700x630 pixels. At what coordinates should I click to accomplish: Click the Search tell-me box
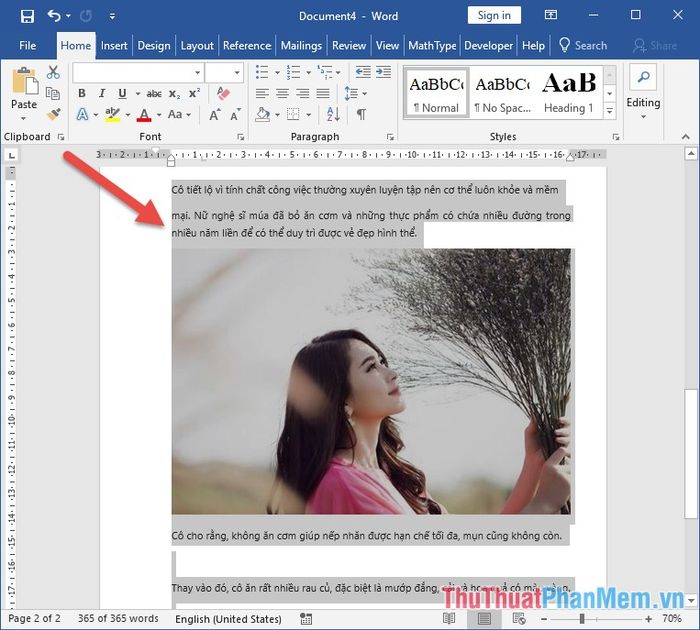[583, 46]
